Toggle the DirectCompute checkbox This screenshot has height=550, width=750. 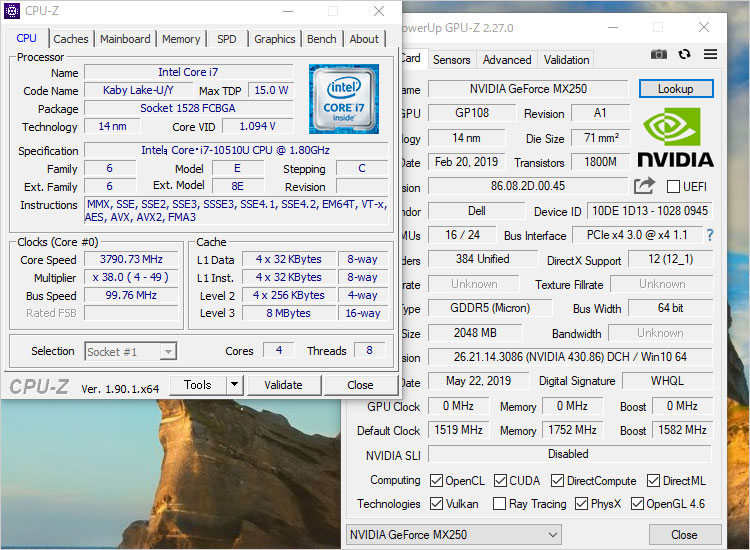pos(557,481)
